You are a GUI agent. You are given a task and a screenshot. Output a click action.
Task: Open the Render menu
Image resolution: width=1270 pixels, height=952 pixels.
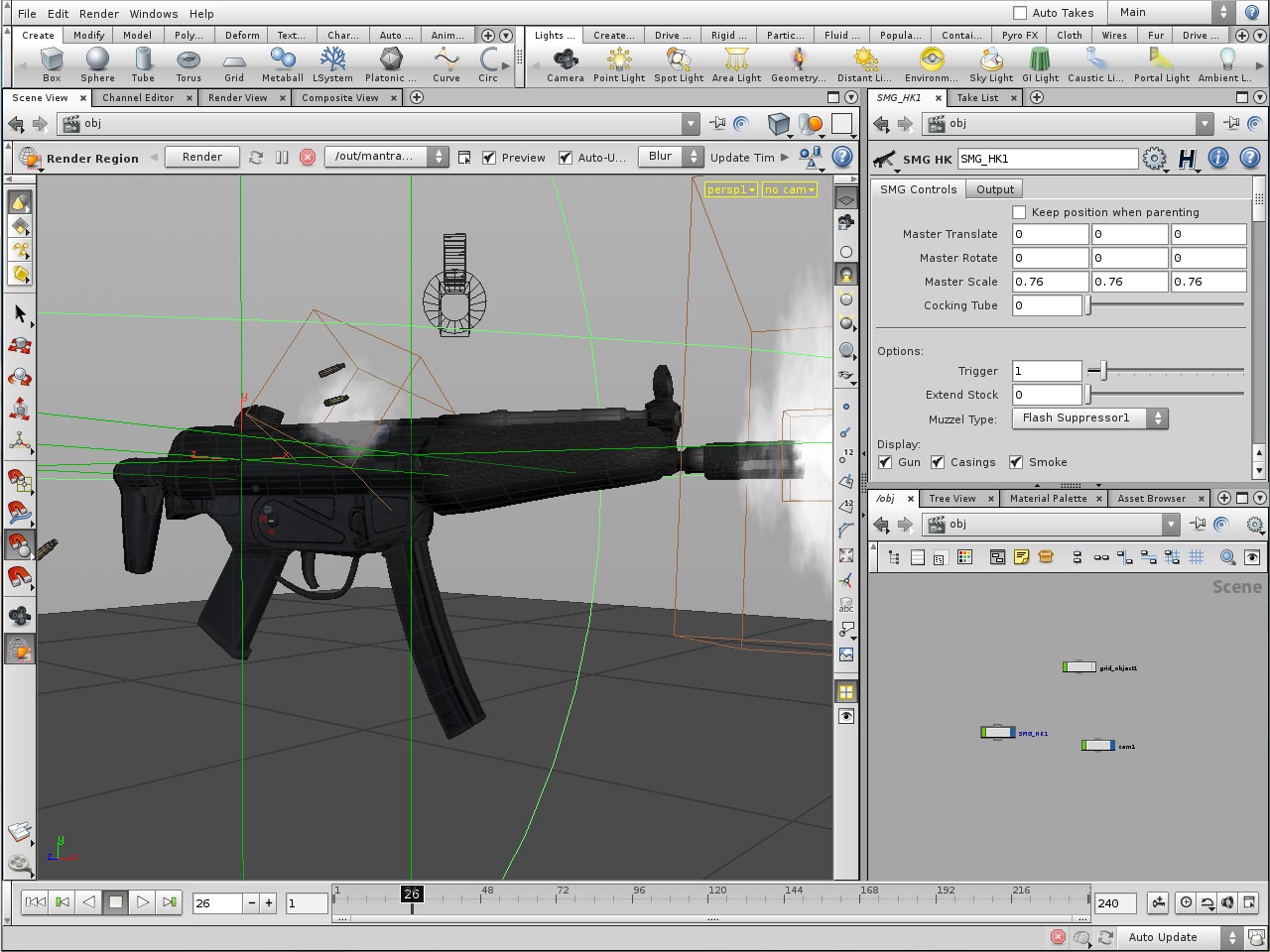(x=99, y=13)
